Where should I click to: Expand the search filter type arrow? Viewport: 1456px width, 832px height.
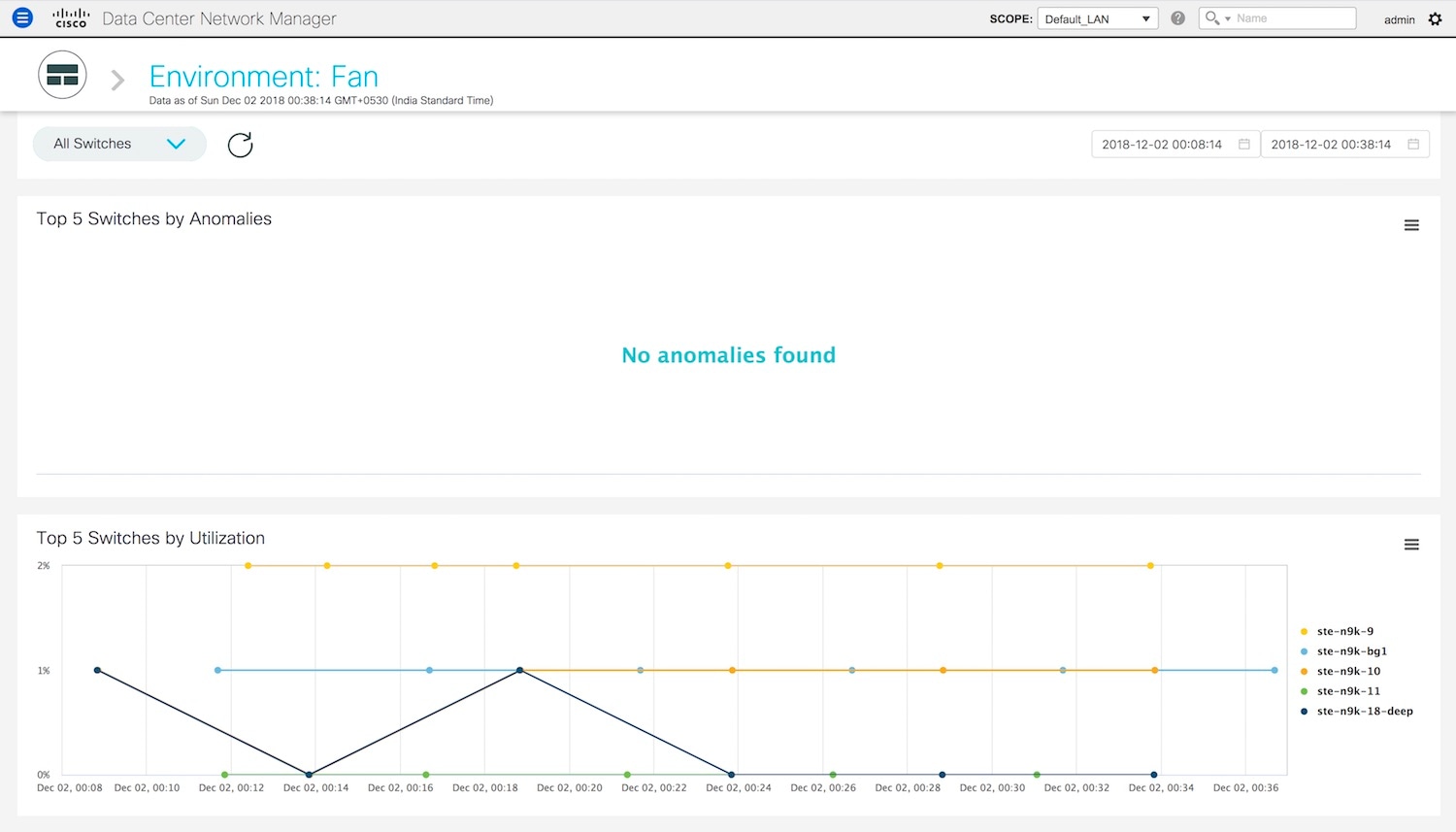pyautogui.click(x=1228, y=18)
